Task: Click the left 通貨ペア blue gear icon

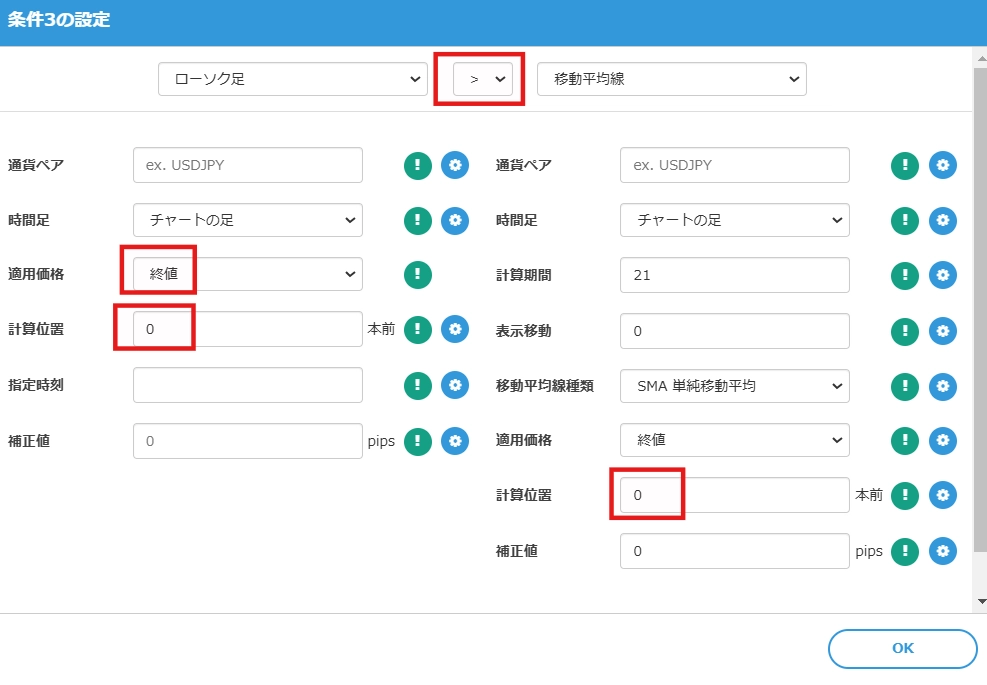Action: 455,165
